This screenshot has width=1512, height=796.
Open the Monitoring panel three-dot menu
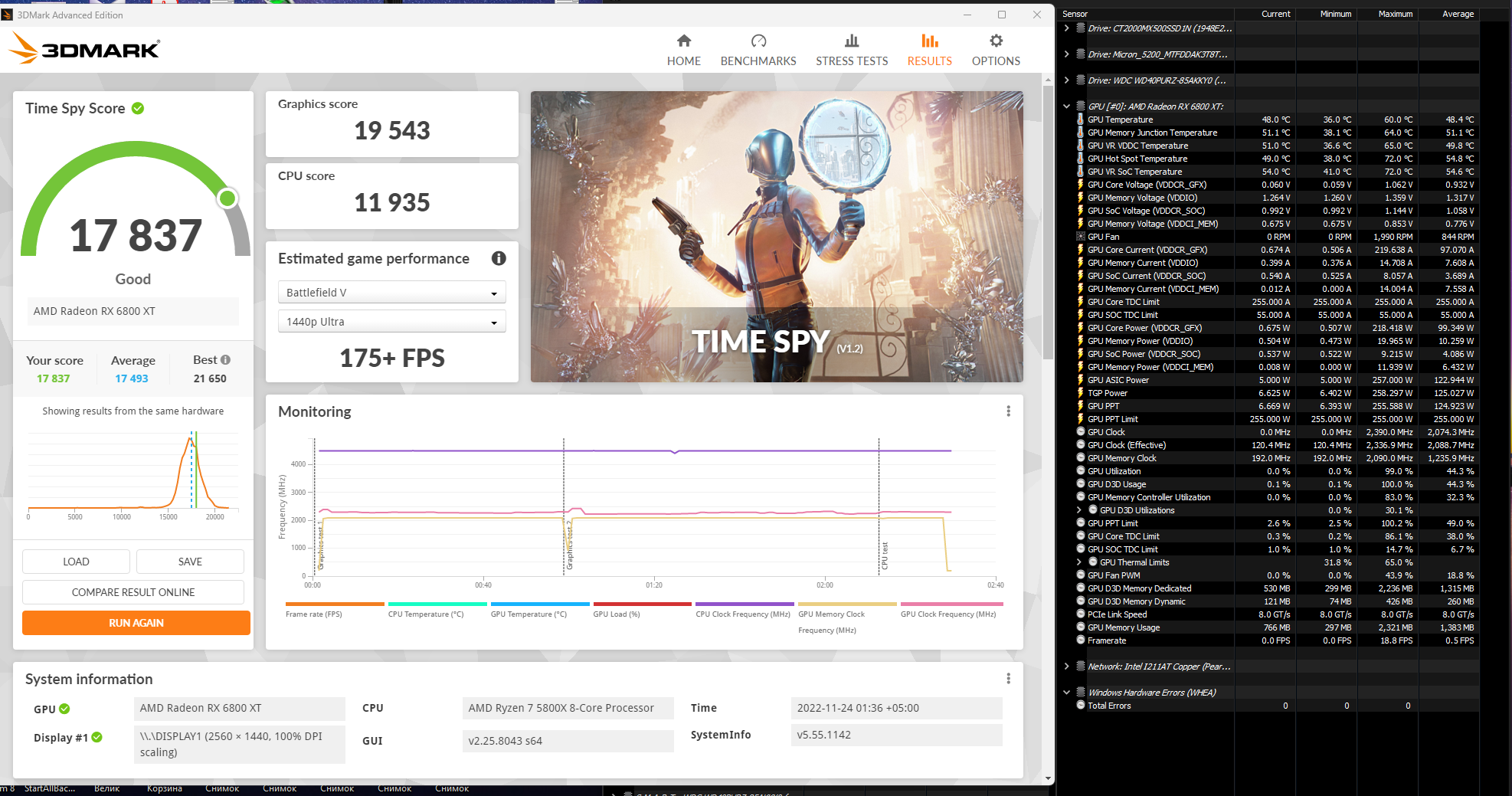pyautogui.click(x=1008, y=411)
